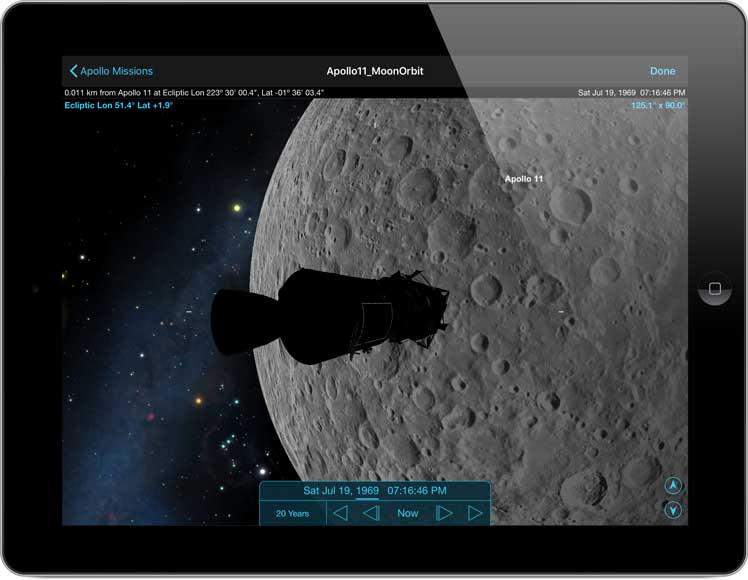The image size is (748, 580).
Task: Tap the date Sat Jul 19, 1969 in time panel
Action: [x=341, y=490]
